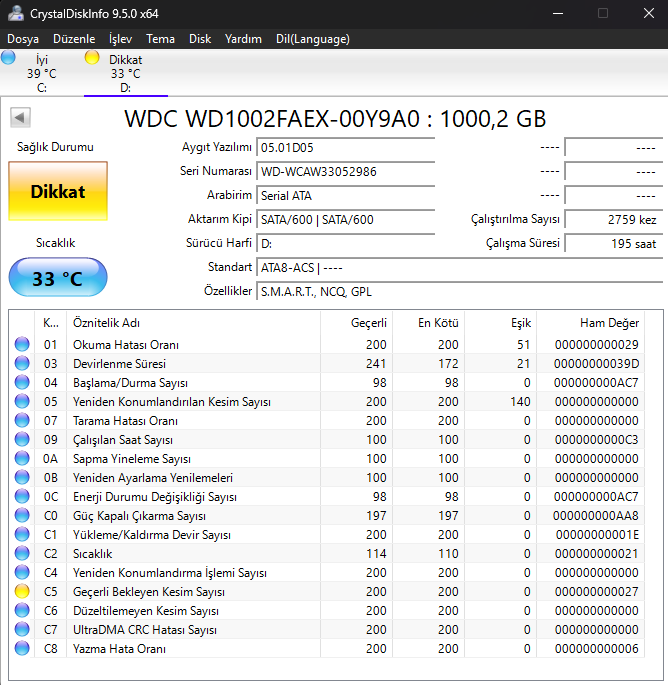Click threshold value 140 in row 05
Image resolution: width=668 pixels, height=685 pixels.
coord(520,401)
